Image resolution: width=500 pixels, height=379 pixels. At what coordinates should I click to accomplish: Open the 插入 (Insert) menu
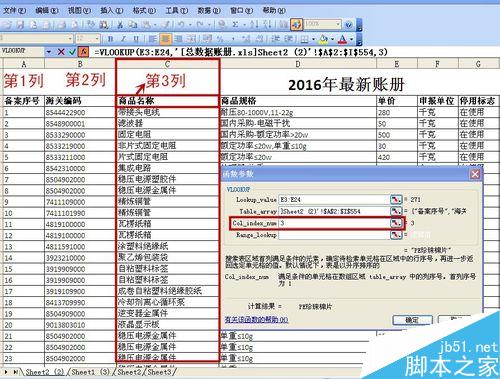[112, 10]
